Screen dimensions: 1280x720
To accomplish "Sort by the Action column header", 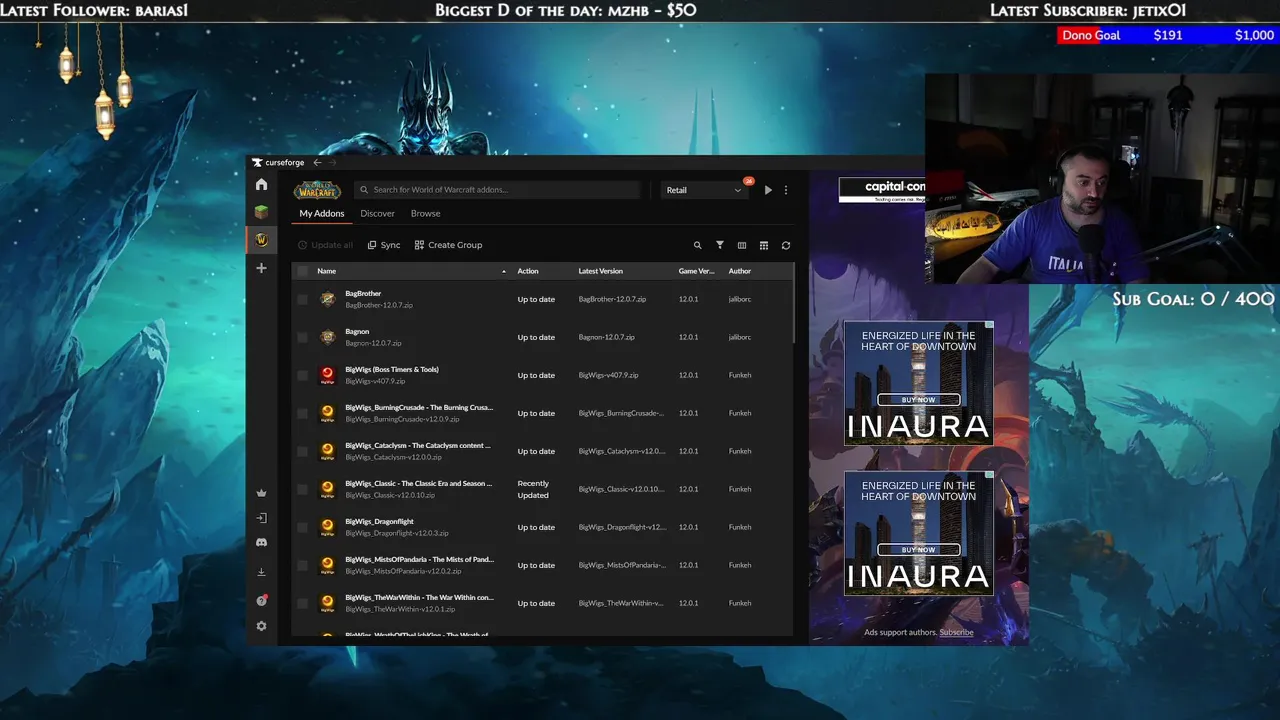I will (x=528, y=271).
